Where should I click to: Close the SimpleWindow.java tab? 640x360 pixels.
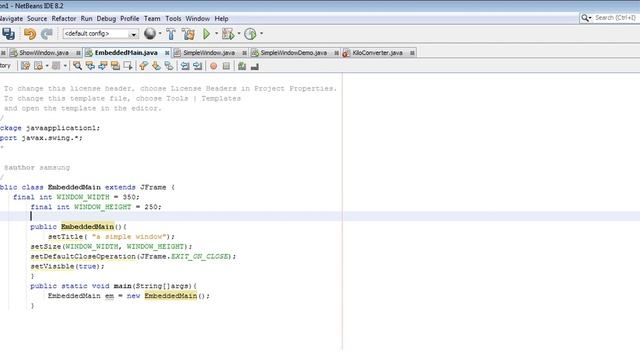point(244,53)
